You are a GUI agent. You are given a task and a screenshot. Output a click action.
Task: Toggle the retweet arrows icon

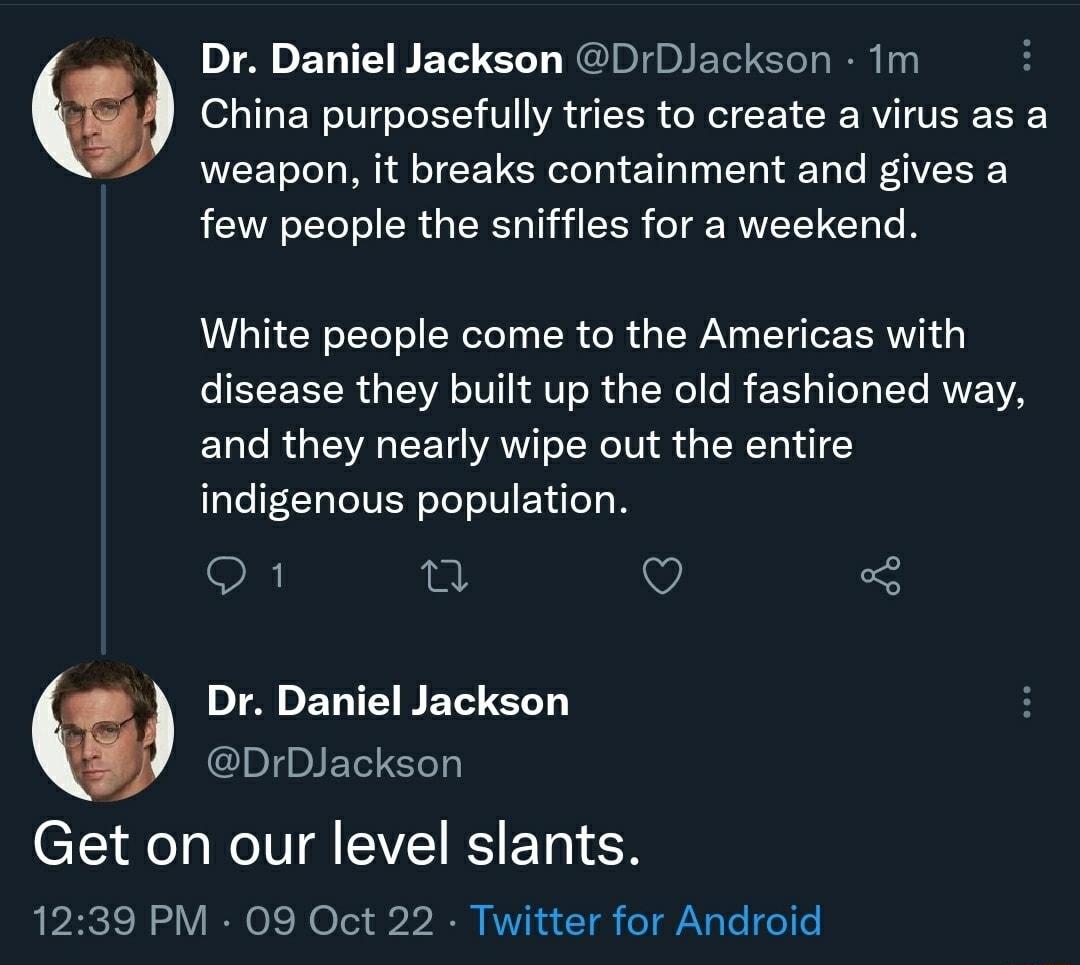click(x=442, y=574)
